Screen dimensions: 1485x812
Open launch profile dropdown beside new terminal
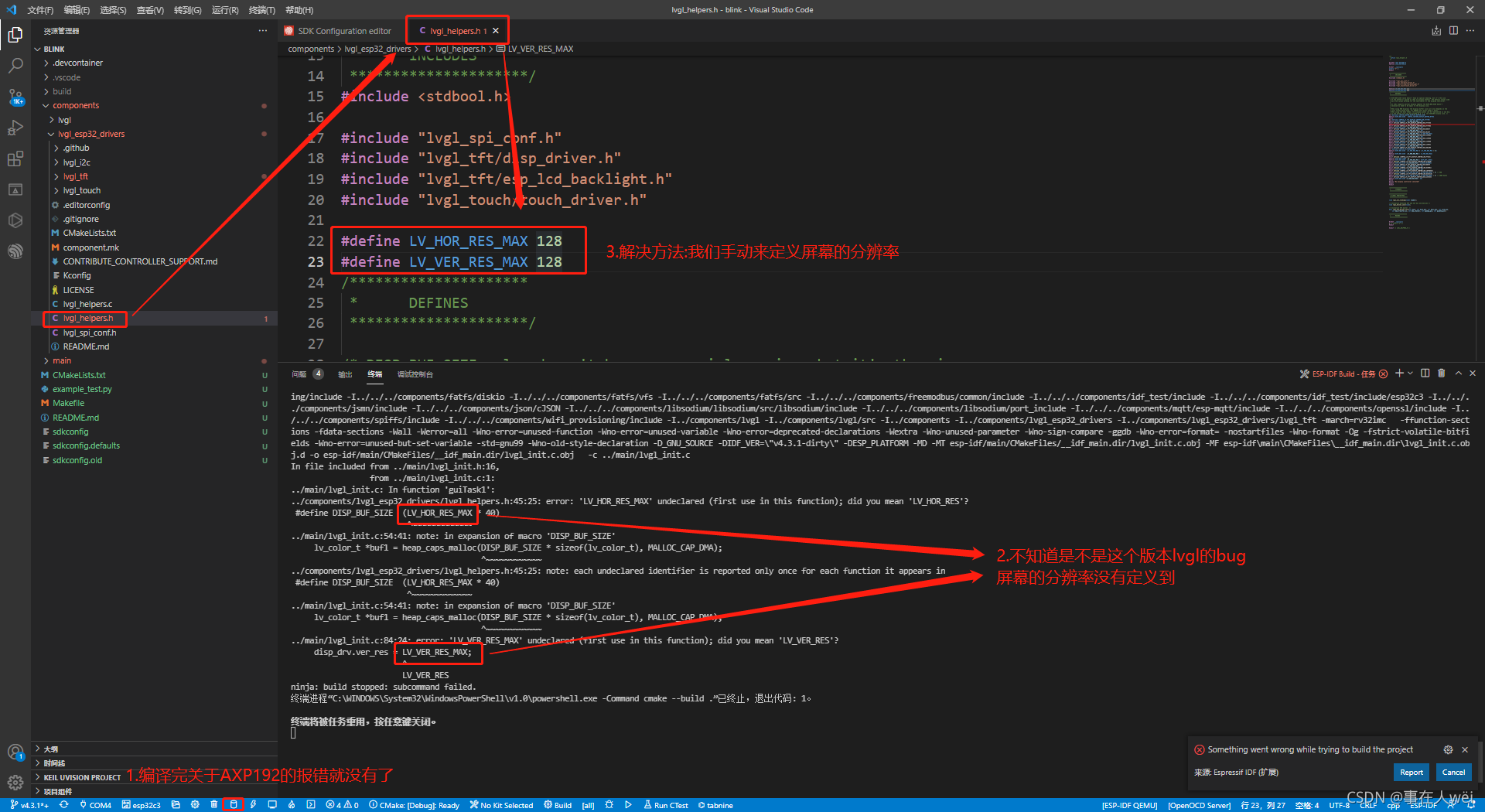1410,374
